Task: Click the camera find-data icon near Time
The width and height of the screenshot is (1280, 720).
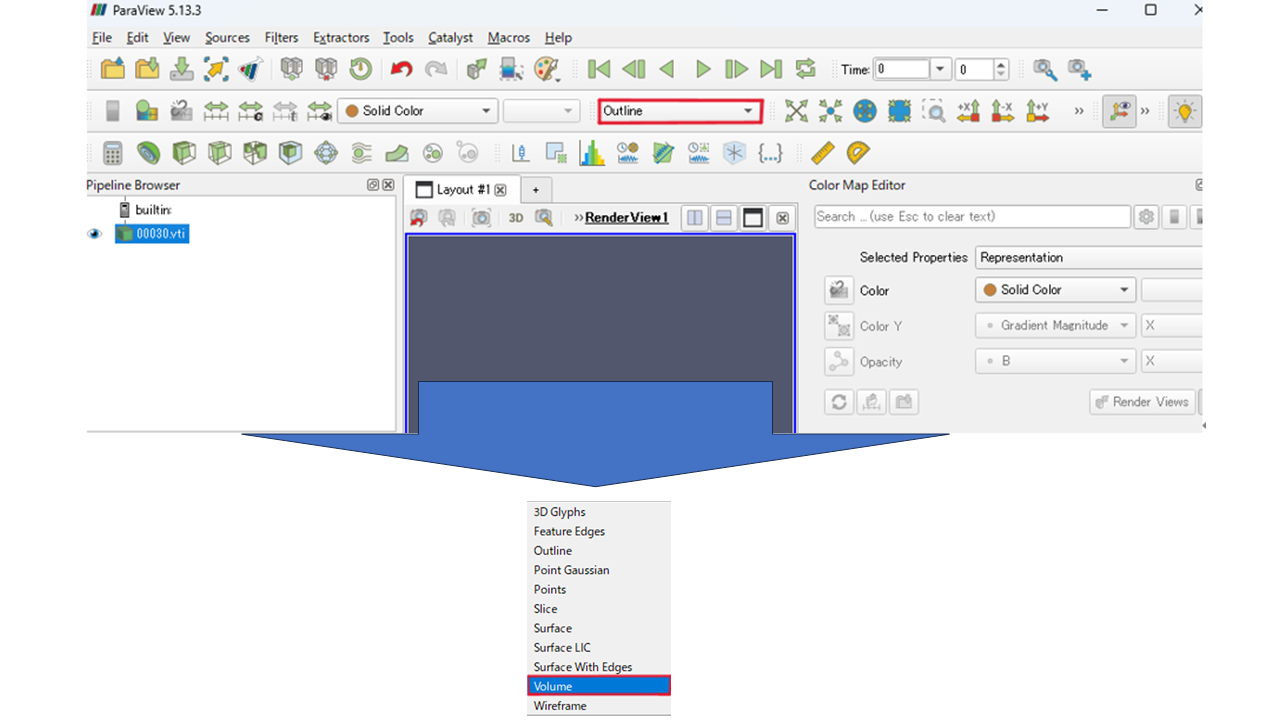Action: pyautogui.click(x=1045, y=69)
